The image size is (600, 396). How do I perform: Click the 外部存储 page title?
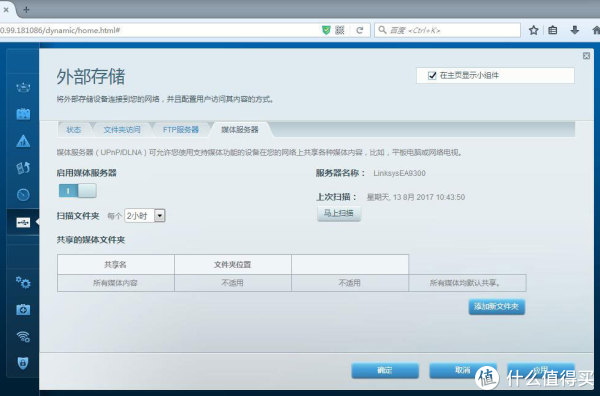pyautogui.click(x=91, y=77)
